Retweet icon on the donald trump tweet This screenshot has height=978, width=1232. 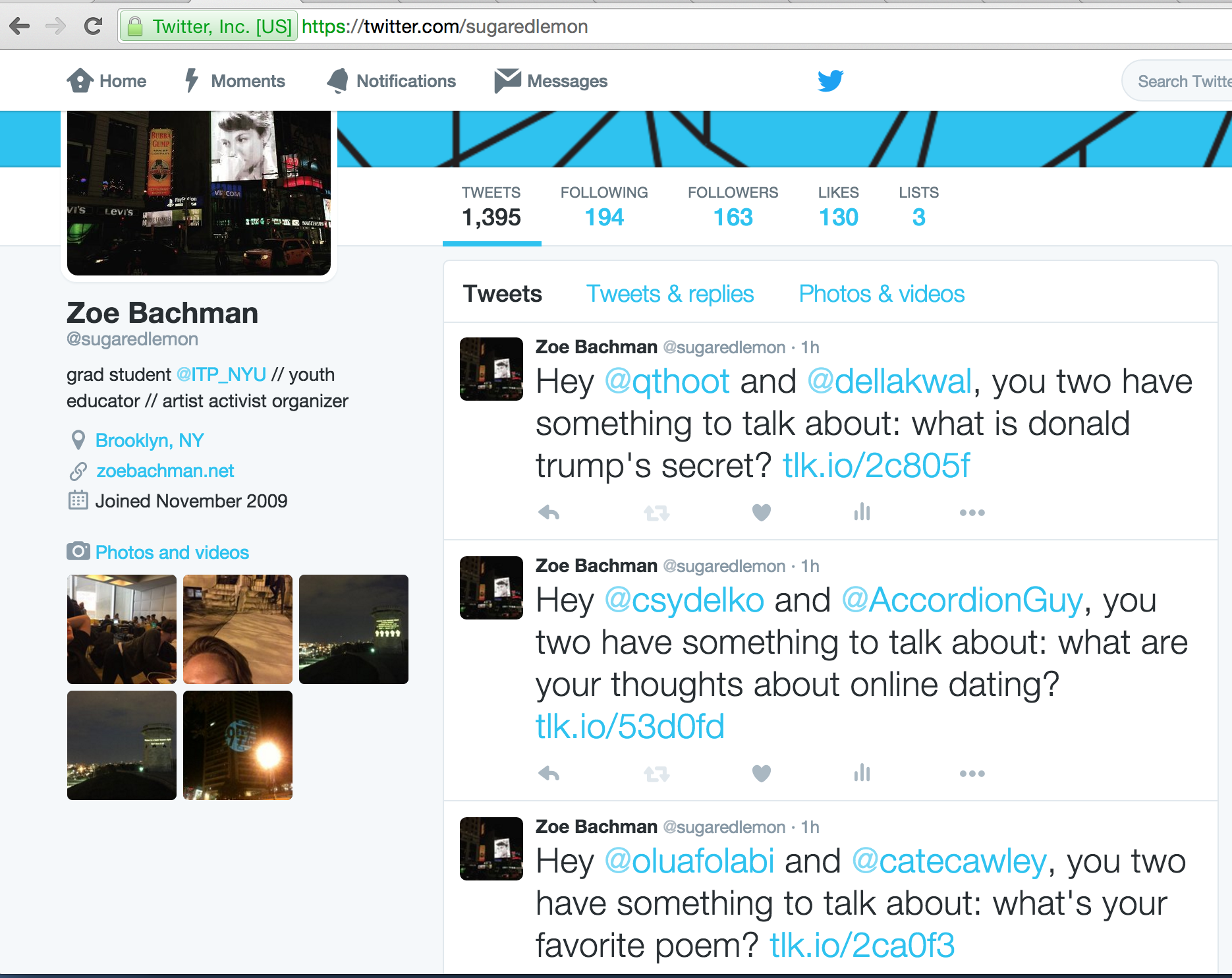(656, 513)
